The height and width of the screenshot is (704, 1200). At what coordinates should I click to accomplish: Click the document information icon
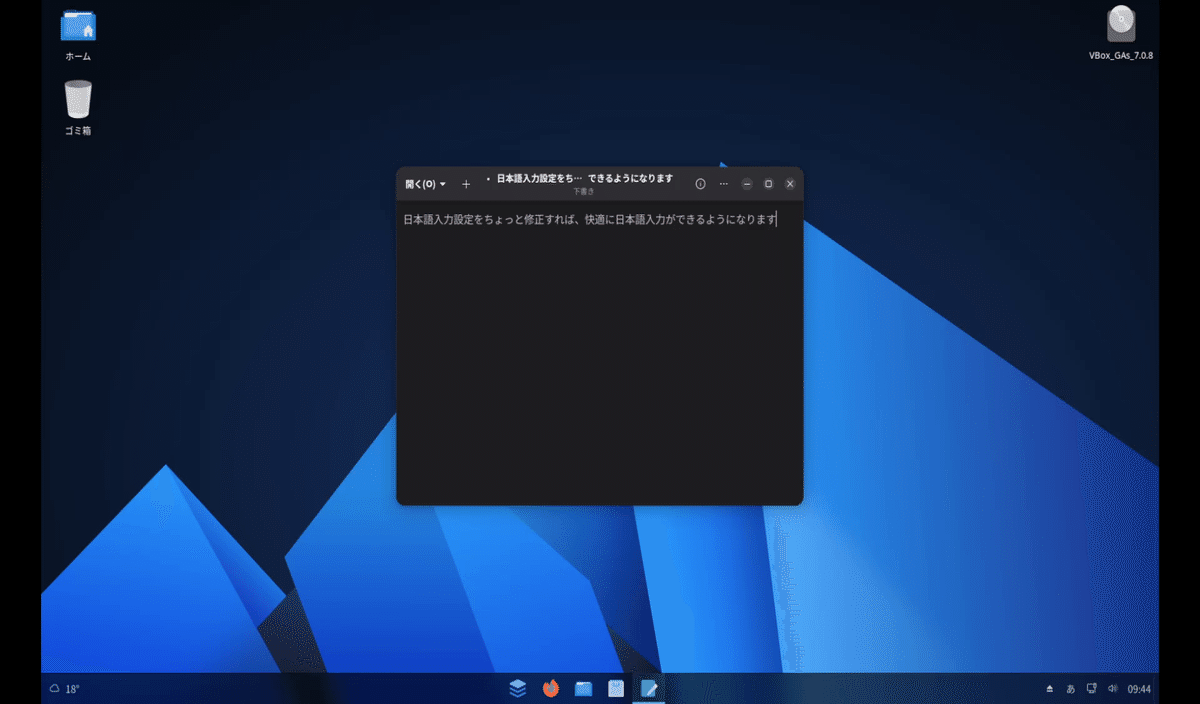pyautogui.click(x=700, y=184)
